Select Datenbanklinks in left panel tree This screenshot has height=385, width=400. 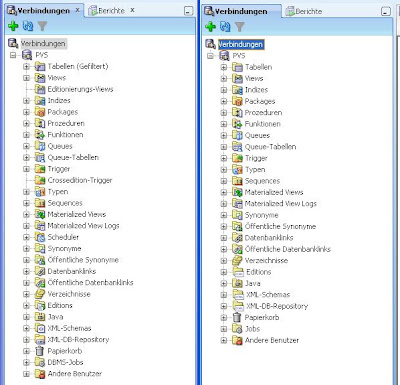[72, 271]
